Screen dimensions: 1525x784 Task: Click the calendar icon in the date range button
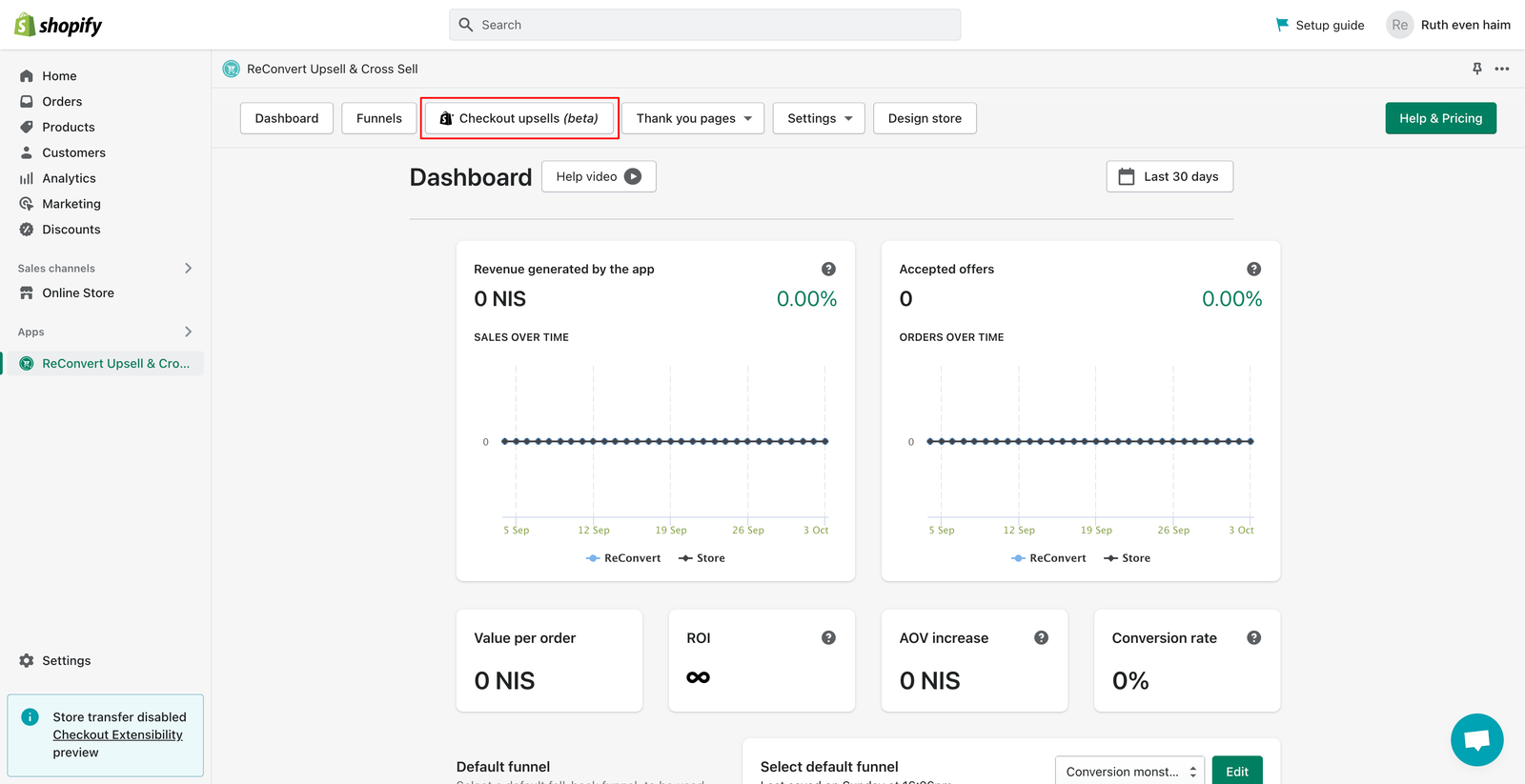(1127, 176)
